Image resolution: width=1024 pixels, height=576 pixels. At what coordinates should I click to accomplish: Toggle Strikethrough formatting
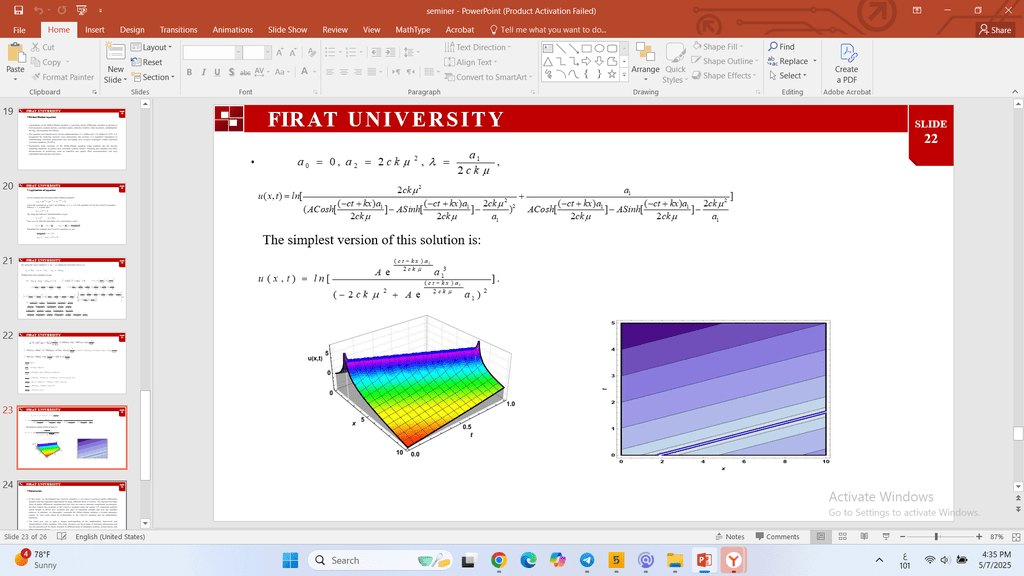(245, 72)
